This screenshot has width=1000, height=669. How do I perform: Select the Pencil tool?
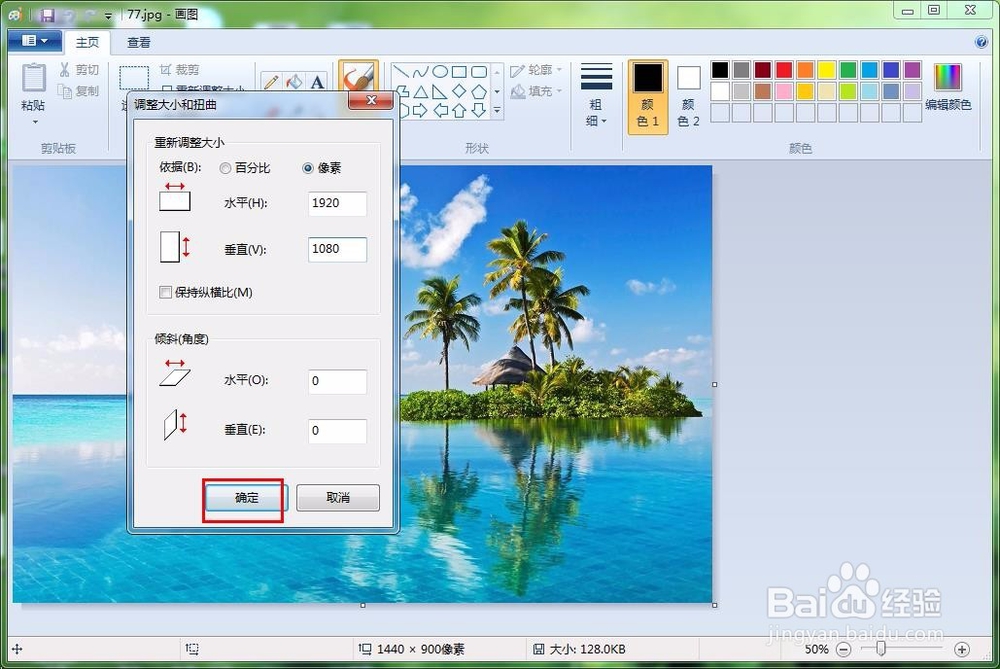(272, 80)
